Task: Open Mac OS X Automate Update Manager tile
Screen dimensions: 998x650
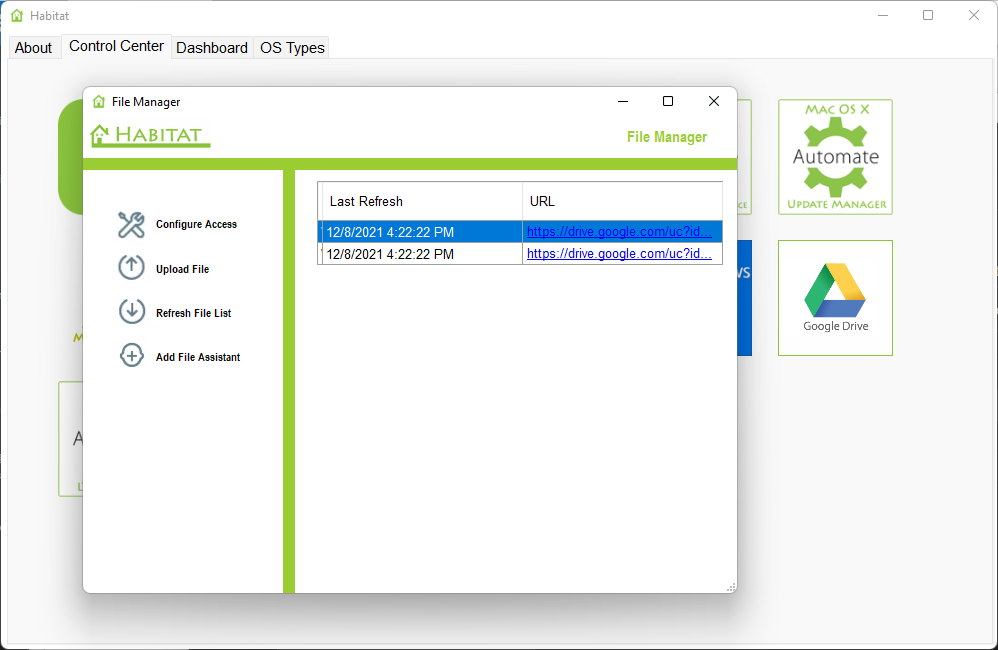Action: [835, 157]
